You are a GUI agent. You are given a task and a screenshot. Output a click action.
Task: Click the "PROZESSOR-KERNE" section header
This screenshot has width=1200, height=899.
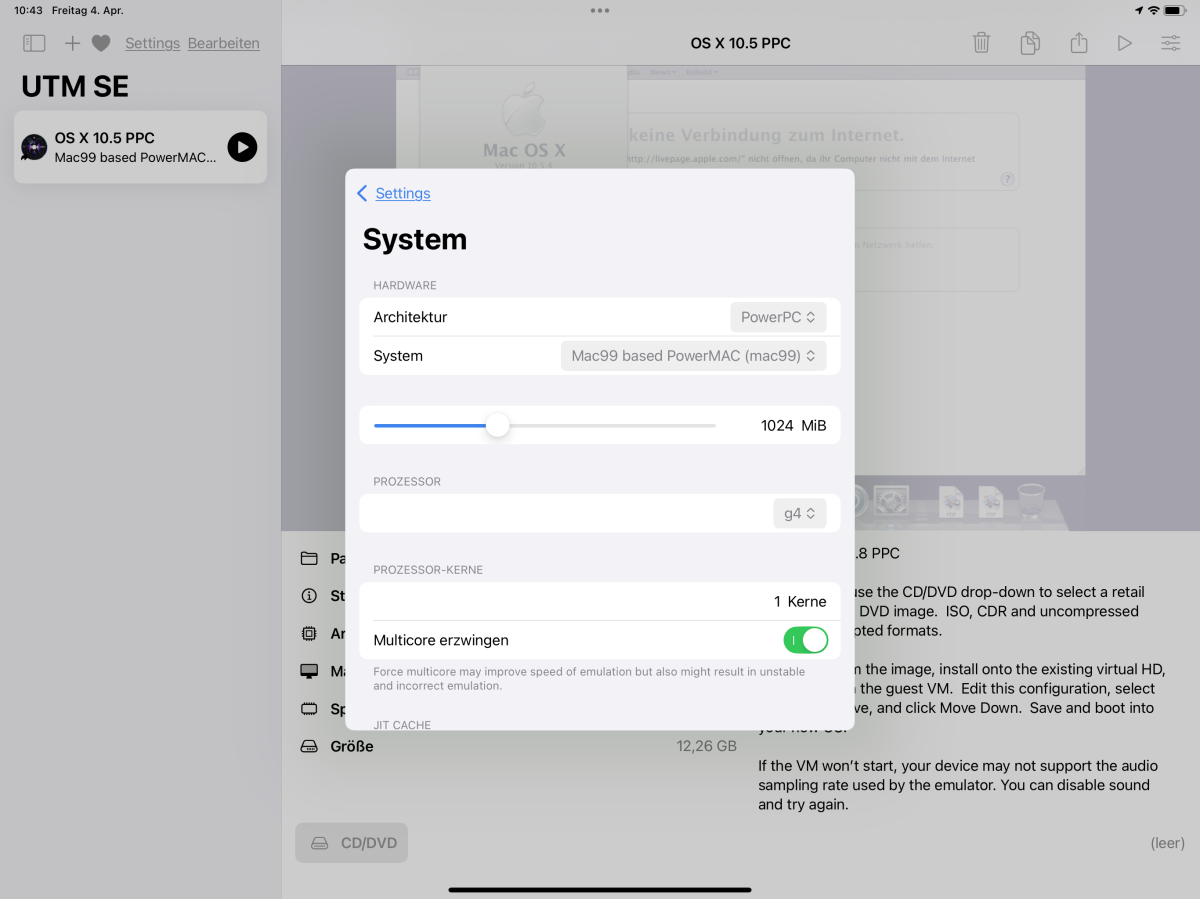pyautogui.click(x=428, y=570)
